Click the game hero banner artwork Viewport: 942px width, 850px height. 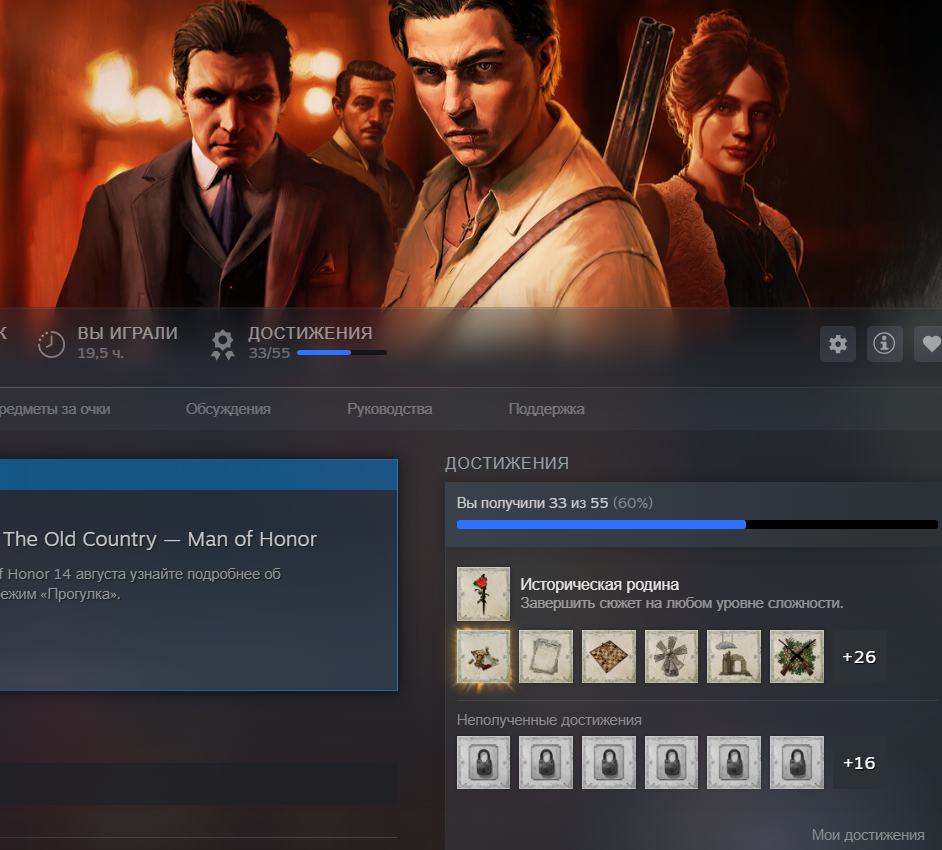tap(471, 153)
